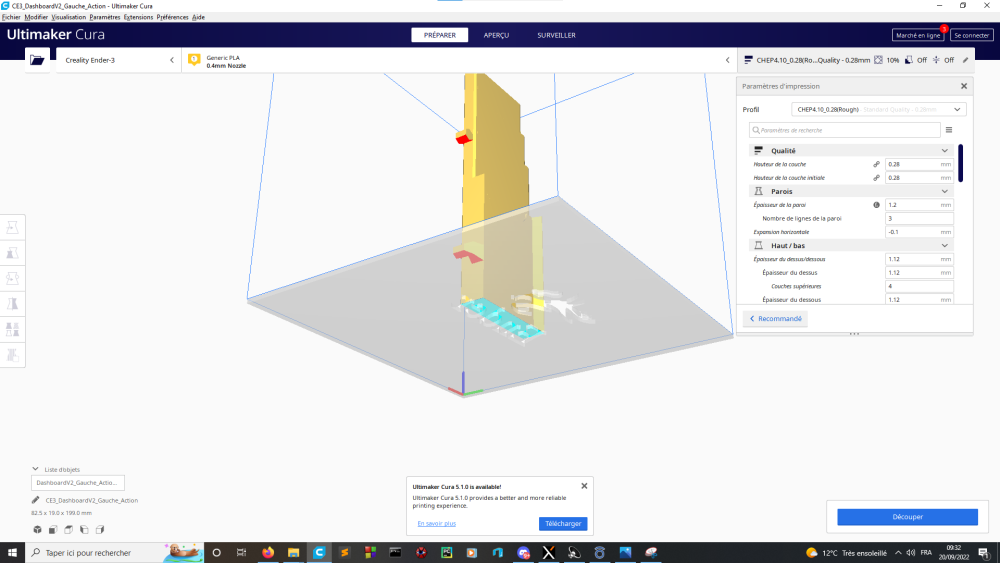Show hidden system tray icons

(x=898, y=552)
